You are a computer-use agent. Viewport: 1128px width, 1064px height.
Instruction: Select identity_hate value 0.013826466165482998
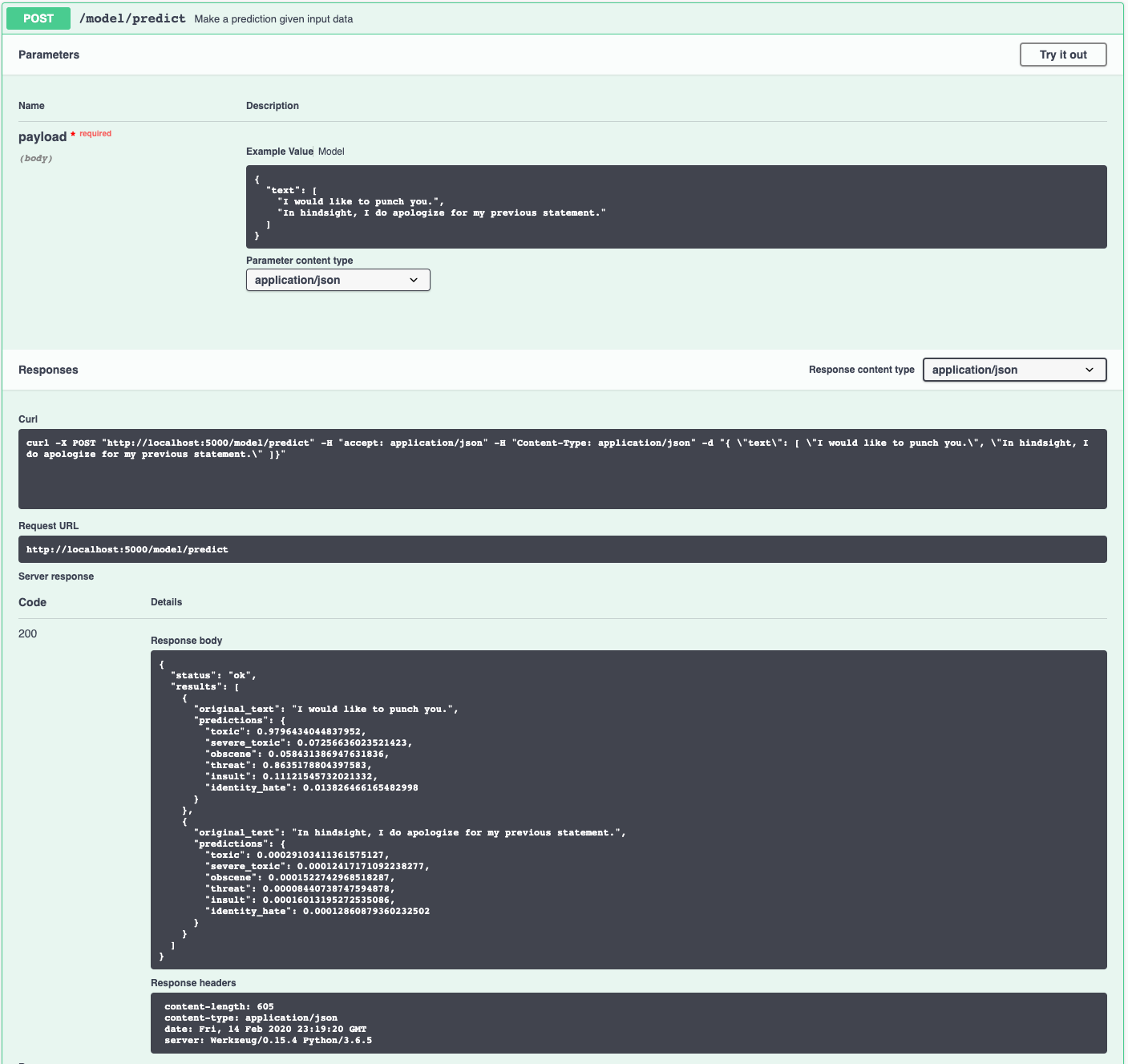(x=361, y=788)
